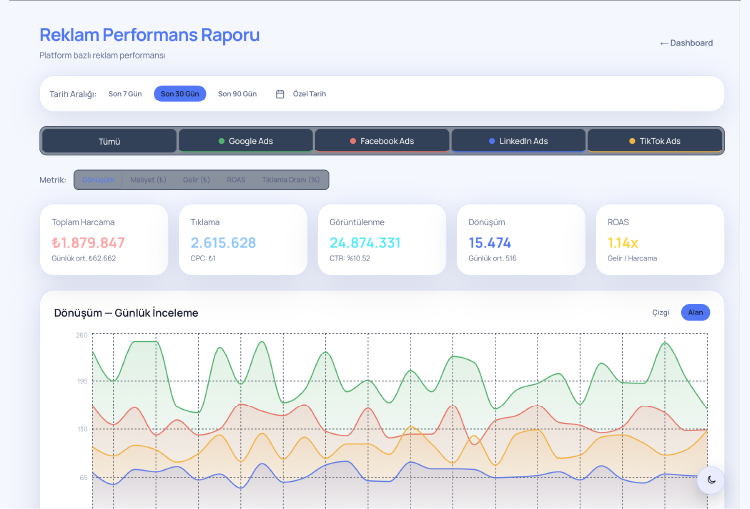Toggle dark mode with the moon icon
Image resolution: width=750 pixels, height=509 pixels.
[x=711, y=480]
